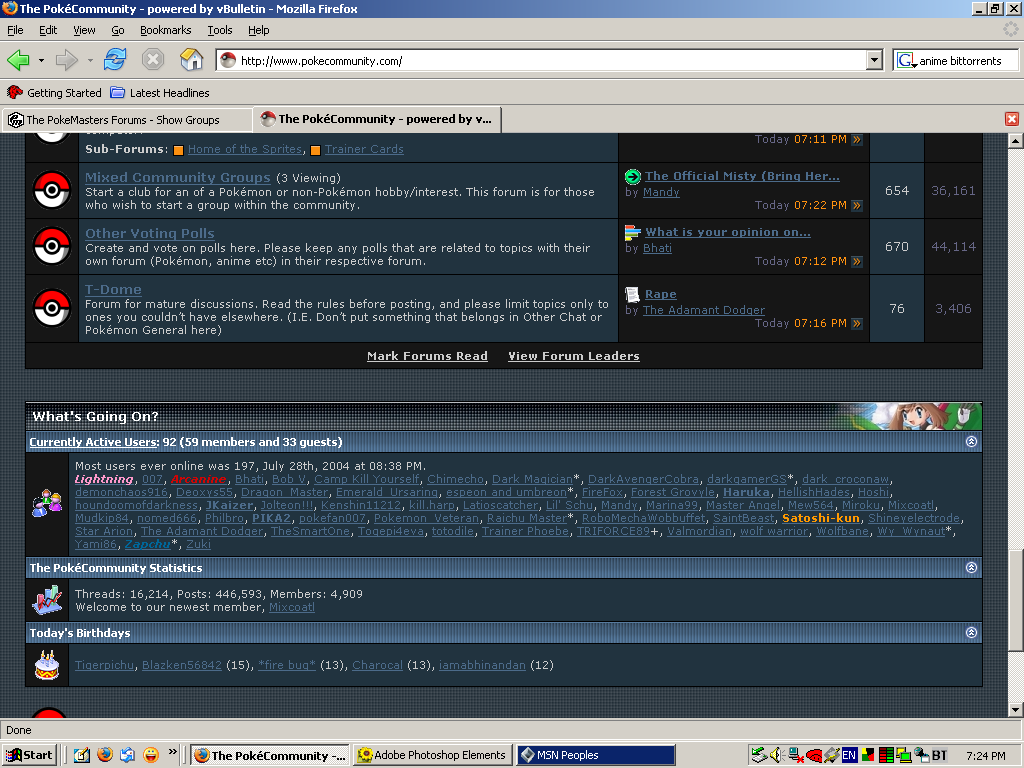
Task: Open the Back button history dropdown arrow
Action: click(41, 61)
